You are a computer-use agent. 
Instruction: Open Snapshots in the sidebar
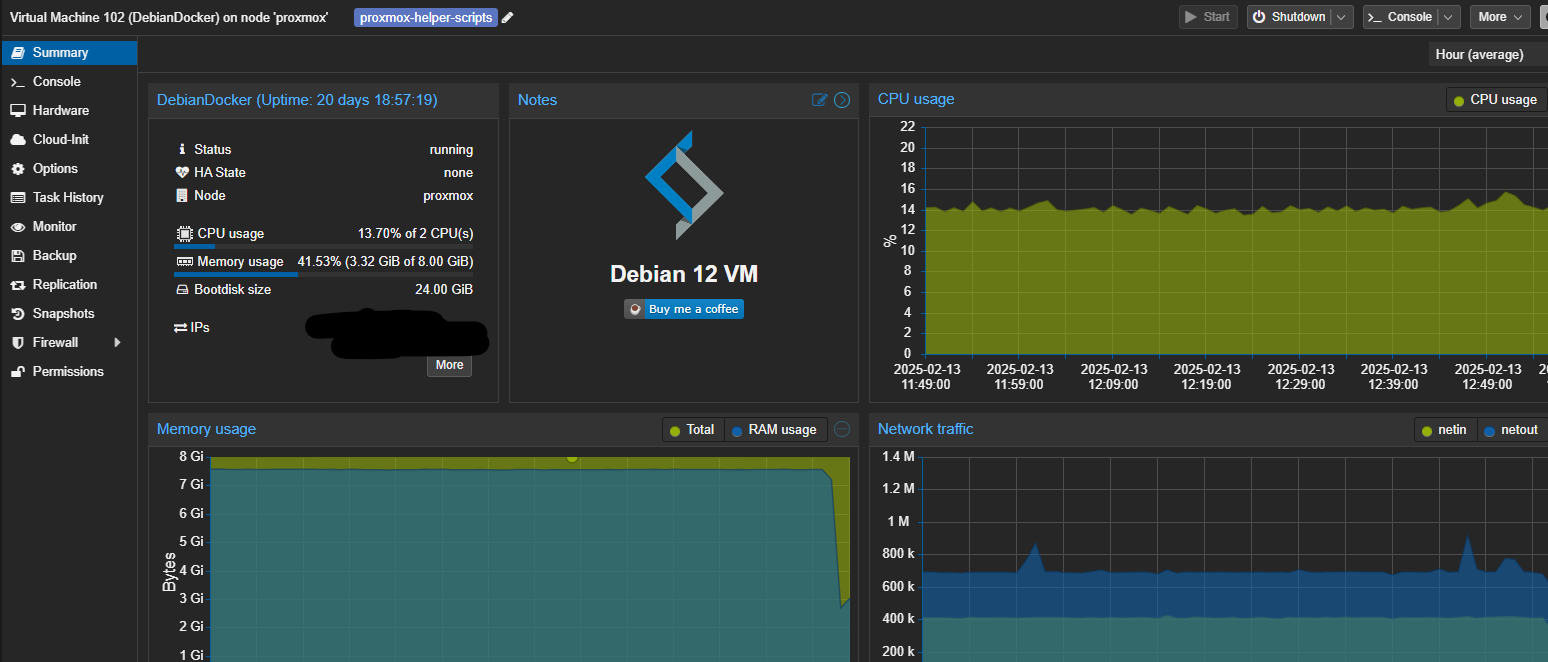coord(69,314)
